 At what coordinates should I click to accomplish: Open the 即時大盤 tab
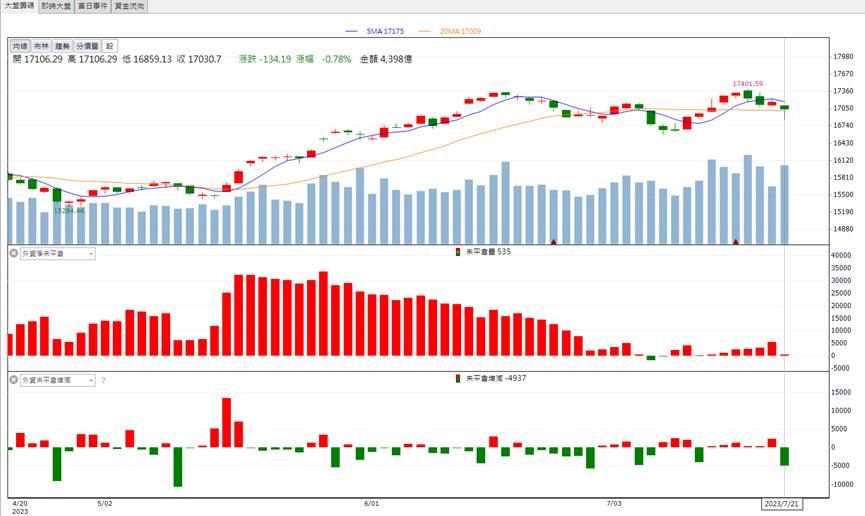point(56,6)
